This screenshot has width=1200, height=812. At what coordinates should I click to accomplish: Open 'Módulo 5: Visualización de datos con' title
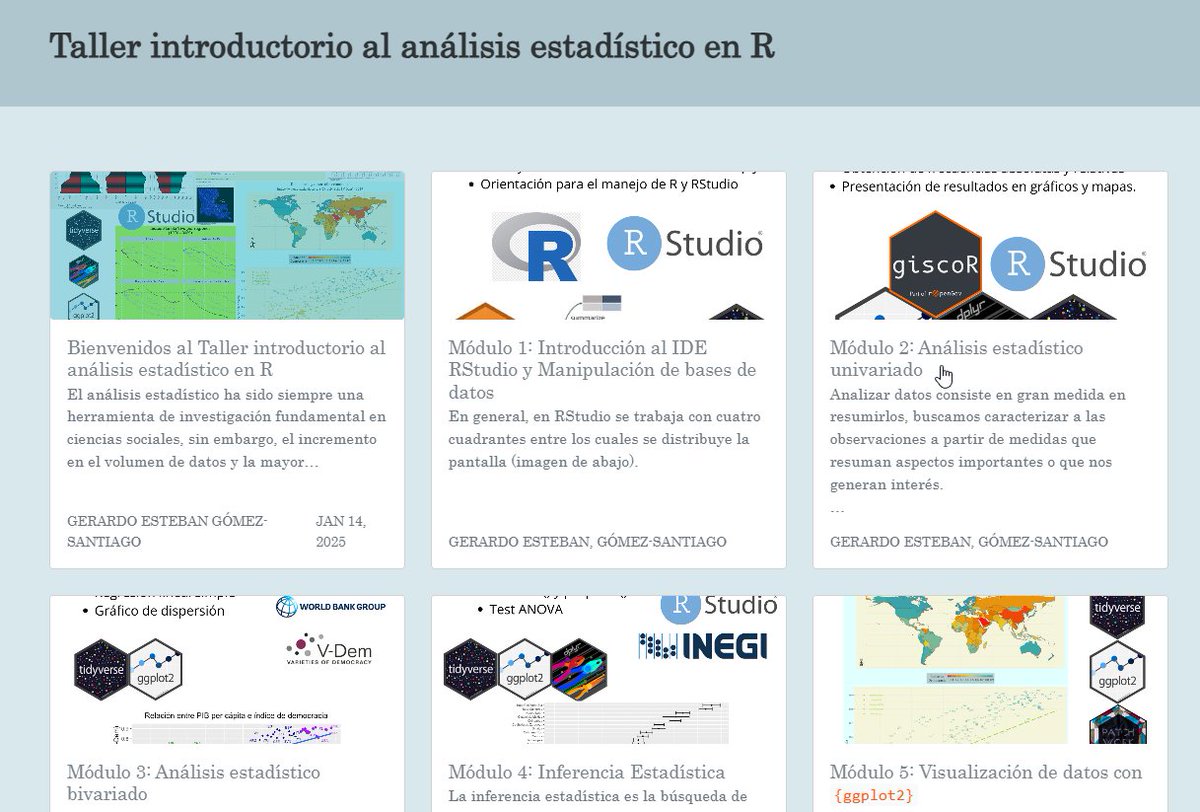coord(986,772)
